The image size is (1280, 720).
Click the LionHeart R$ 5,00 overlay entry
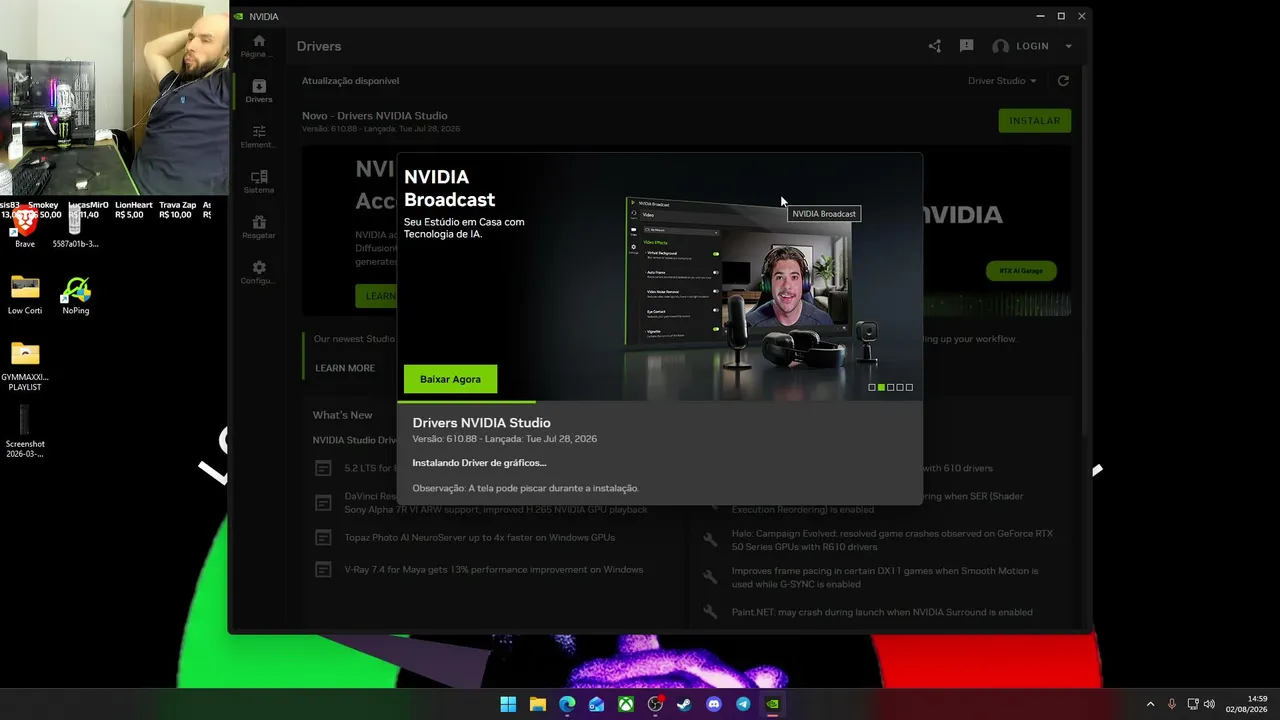(134, 210)
